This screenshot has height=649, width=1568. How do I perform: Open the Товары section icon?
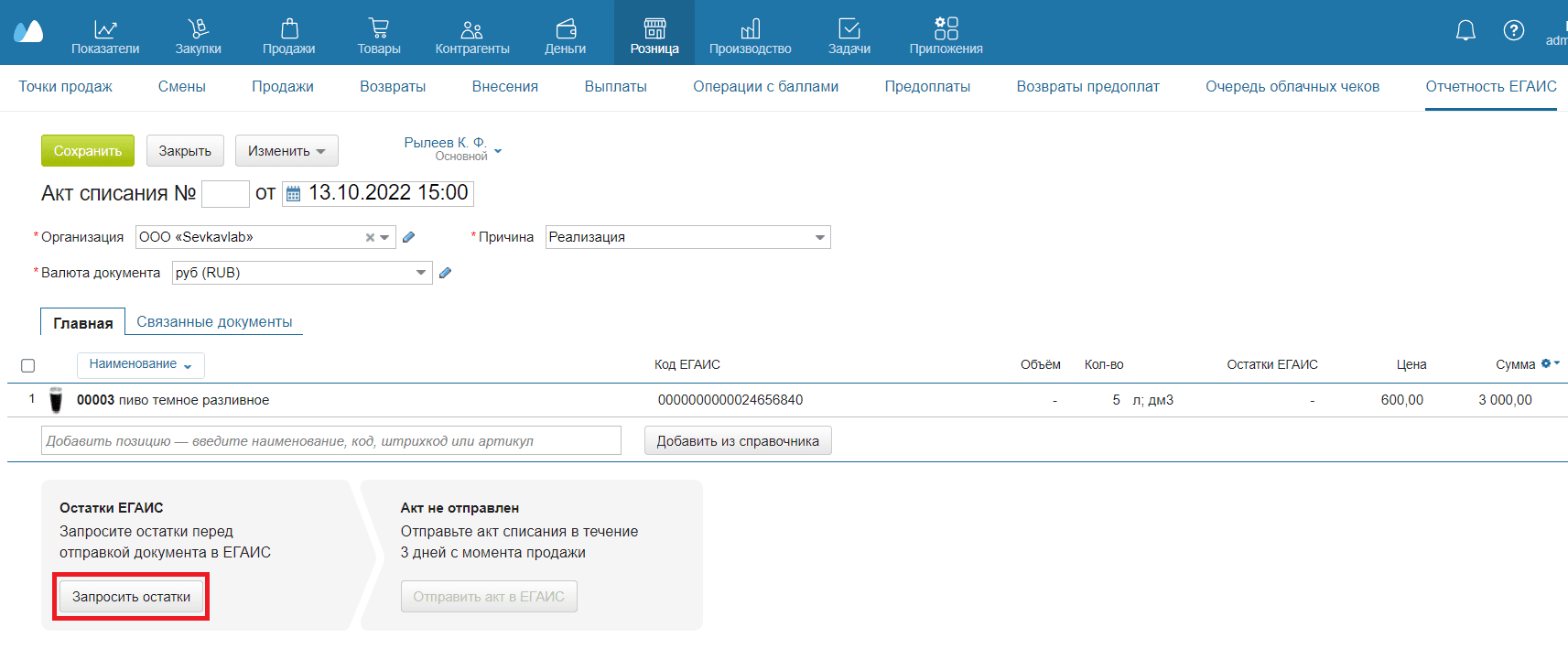[378, 29]
